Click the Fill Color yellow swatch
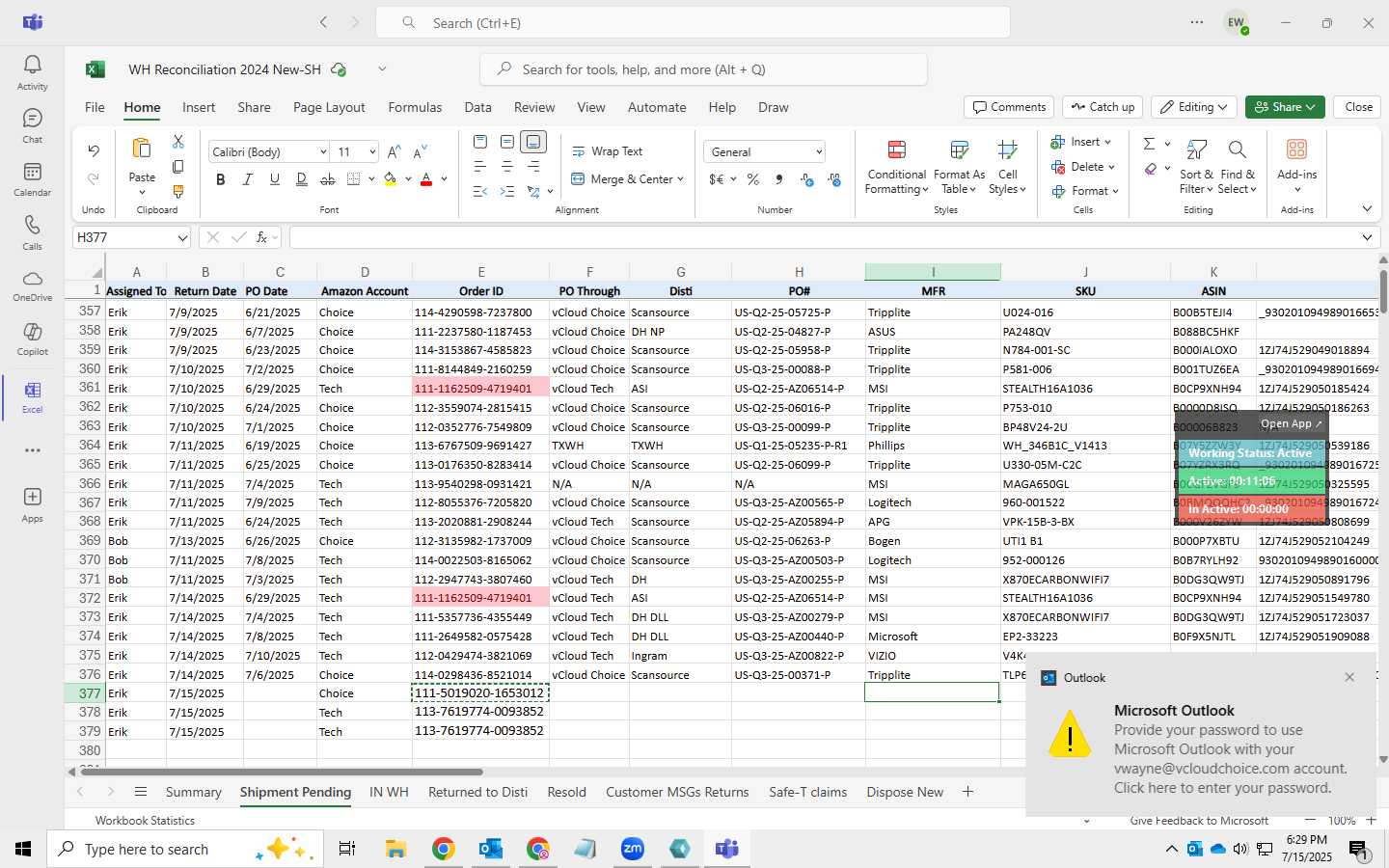The width and height of the screenshot is (1389, 868). 391,179
